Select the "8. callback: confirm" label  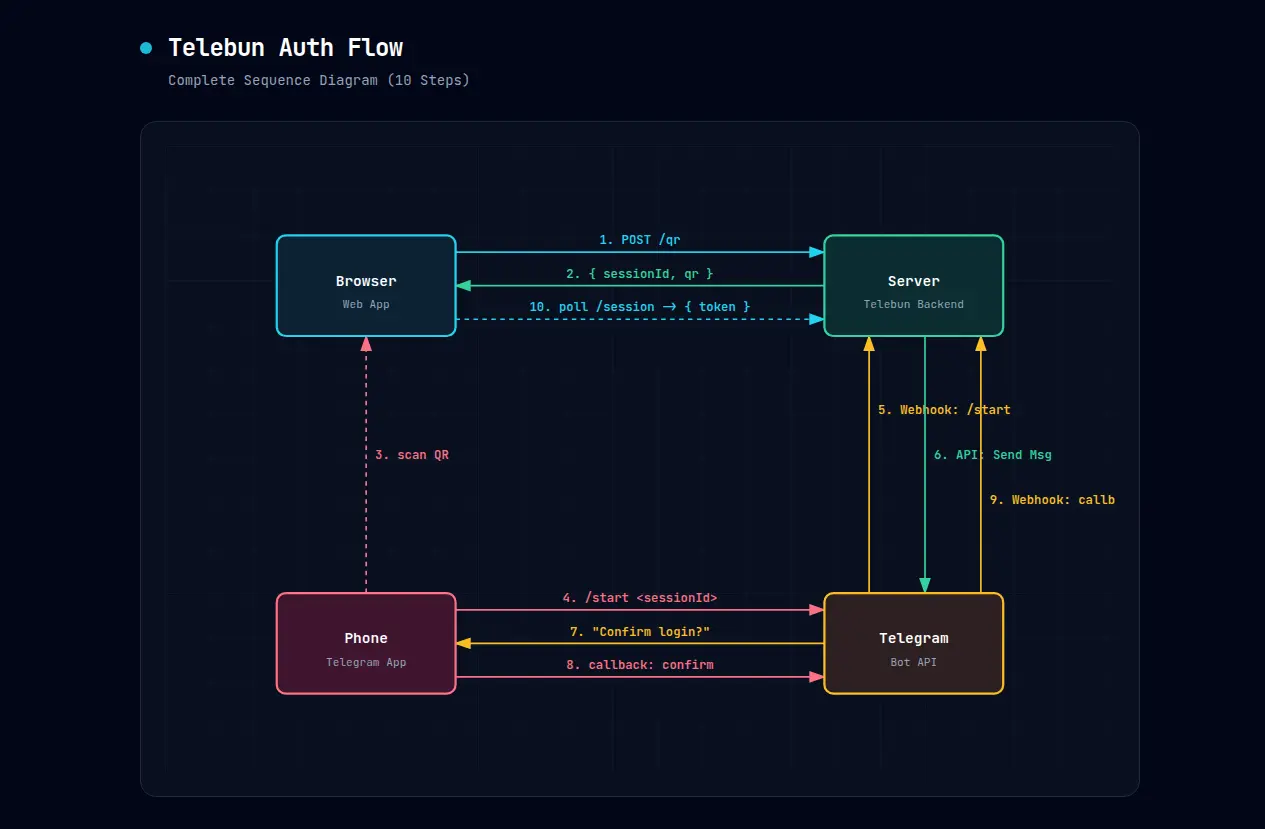(640, 664)
